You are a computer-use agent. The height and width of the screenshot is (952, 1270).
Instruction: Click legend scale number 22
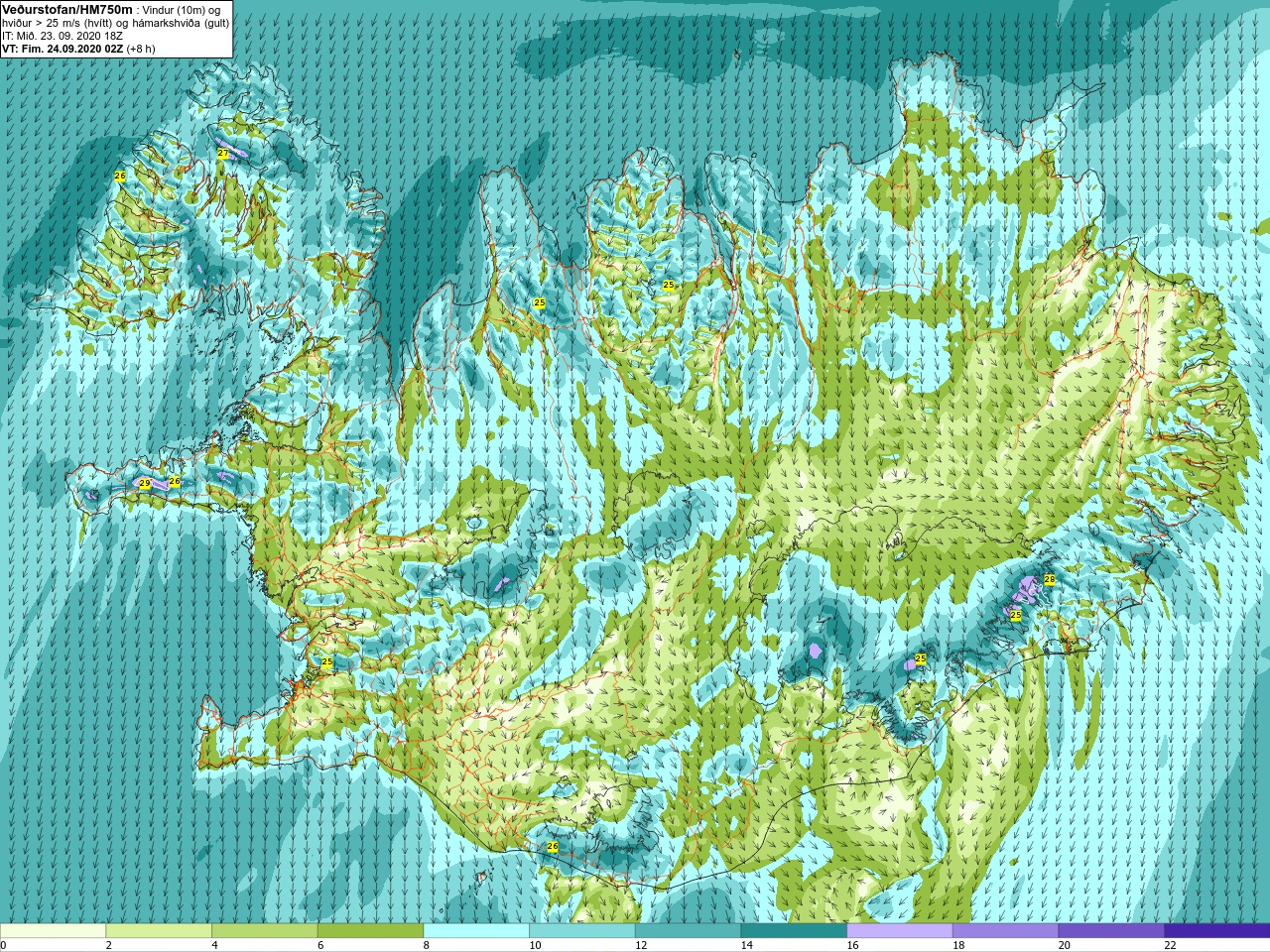pyautogui.click(x=1170, y=945)
